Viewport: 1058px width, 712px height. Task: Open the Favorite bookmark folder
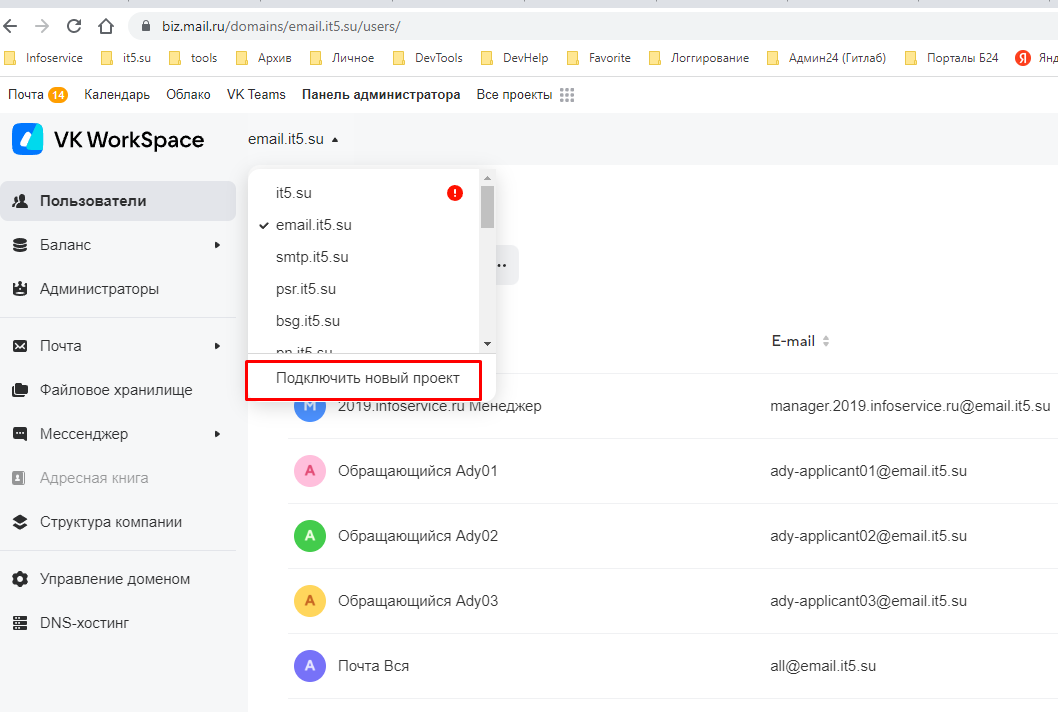(599, 58)
